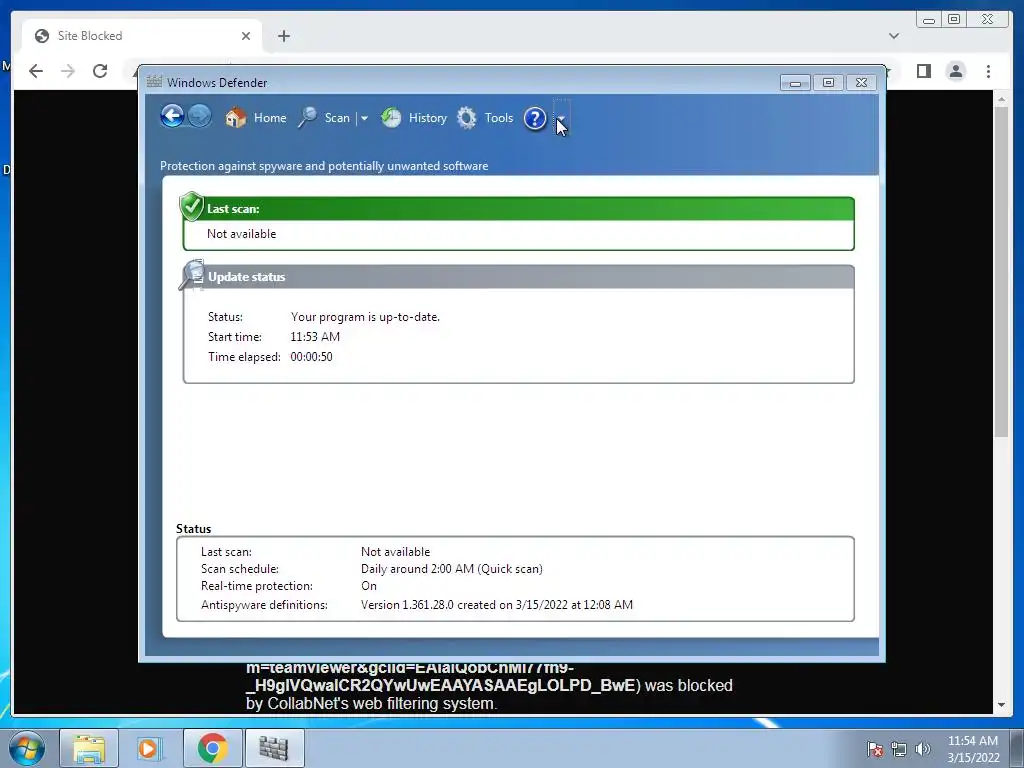Viewport: 1024px width, 768px height.
Task: Click the 'Your program is up-to-date.' status text
Action: pos(365,317)
